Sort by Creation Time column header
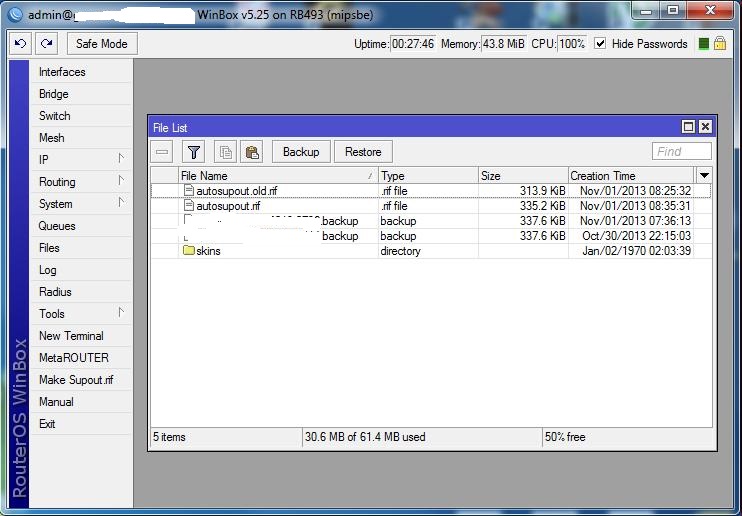This screenshot has height=516, width=742. (x=631, y=176)
